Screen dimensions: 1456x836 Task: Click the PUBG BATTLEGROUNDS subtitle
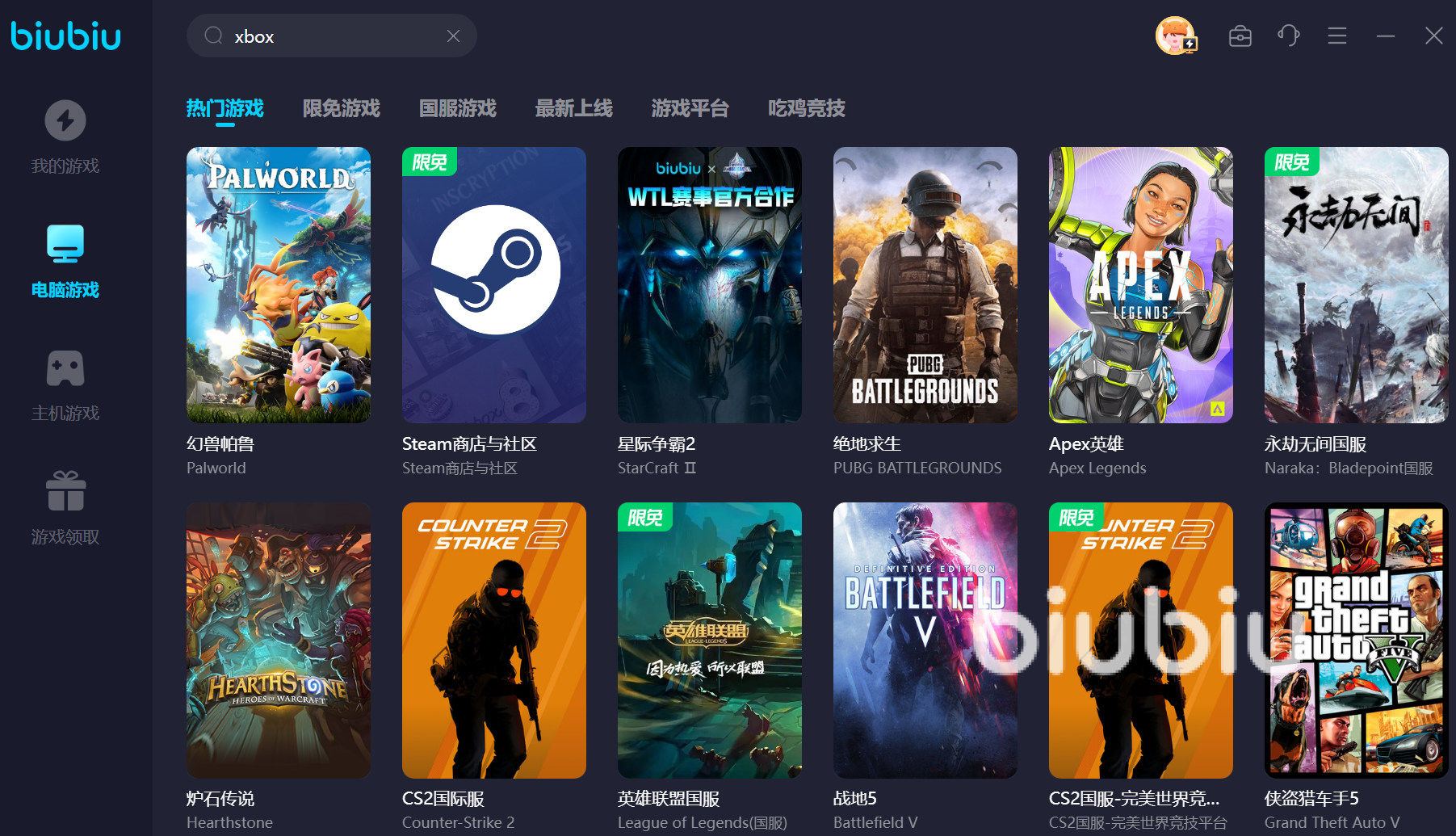coord(917,468)
